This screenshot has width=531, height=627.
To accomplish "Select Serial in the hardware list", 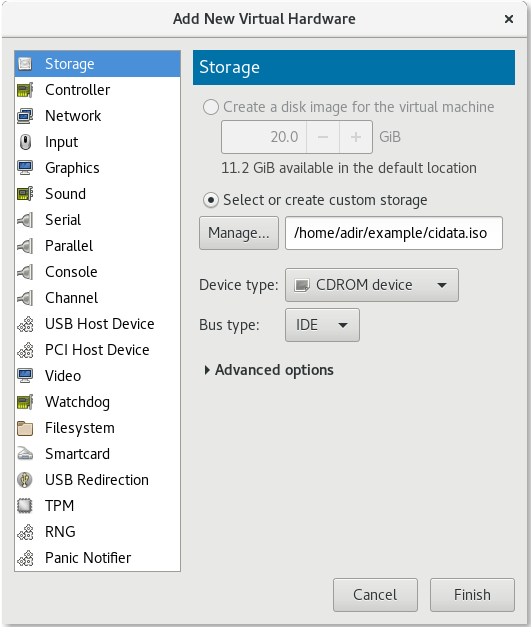I will (x=98, y=220).
